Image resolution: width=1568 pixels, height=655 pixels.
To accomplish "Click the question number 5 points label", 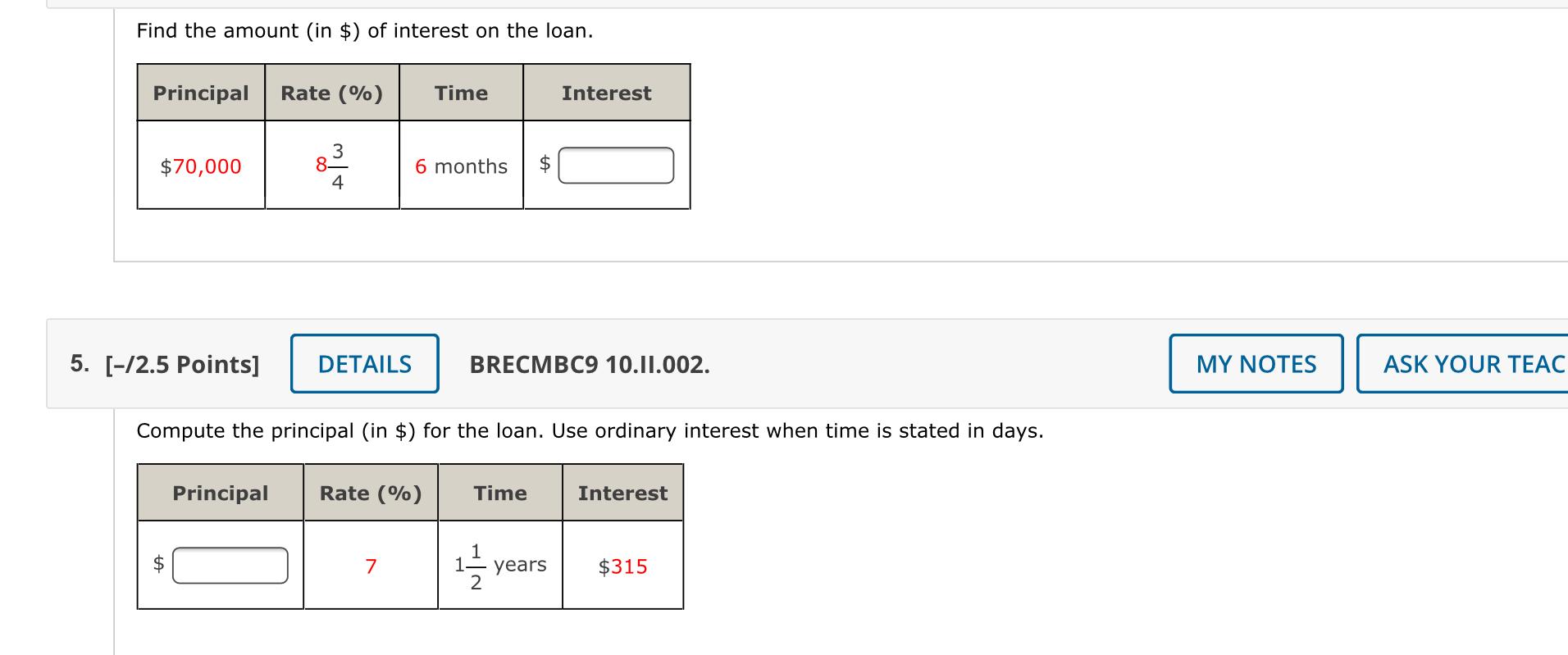I will click(x=180, y=364).
